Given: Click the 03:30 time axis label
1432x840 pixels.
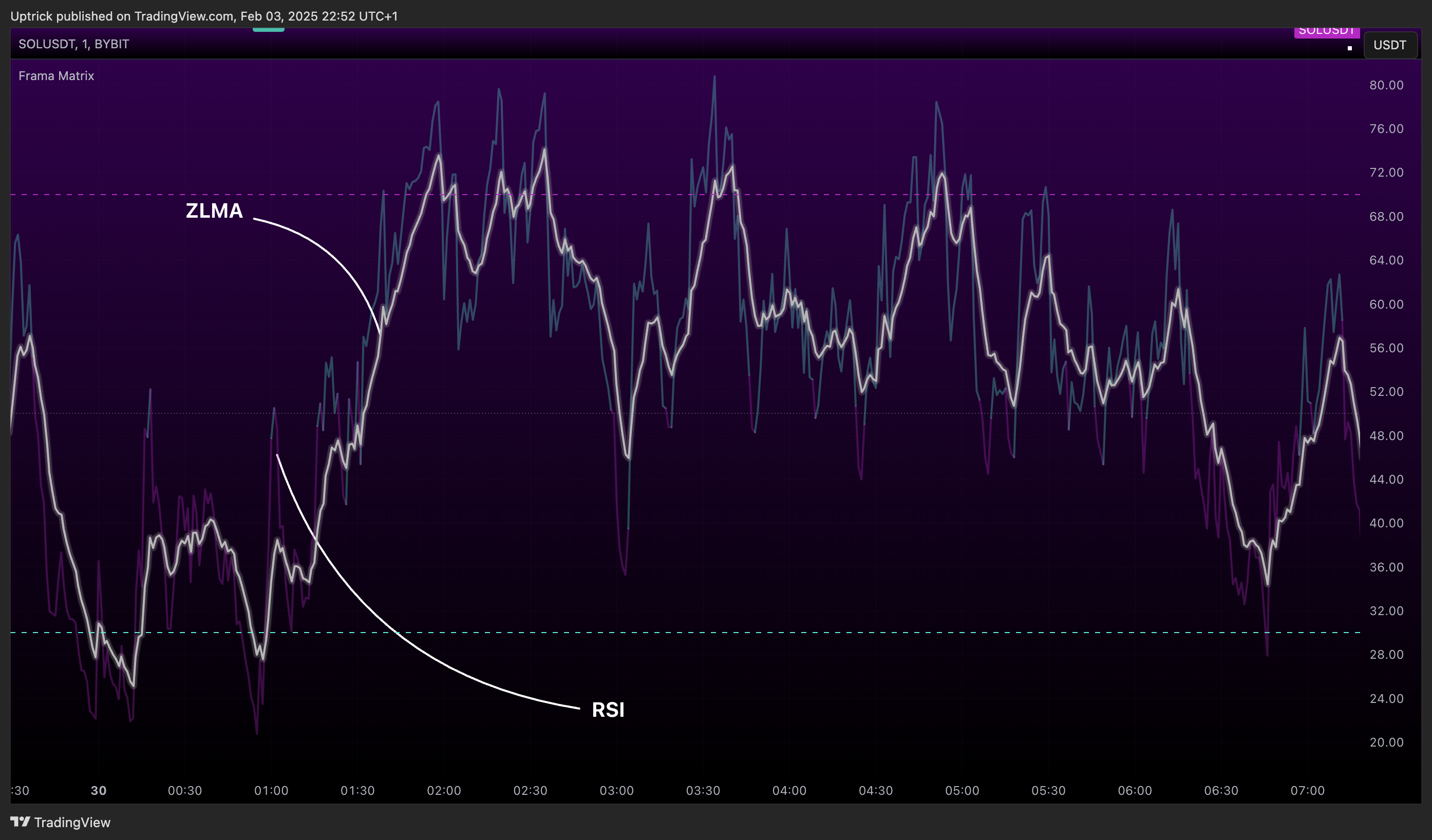Looking at the screenshot, I should pyautogui.click(x=703, y=791).
